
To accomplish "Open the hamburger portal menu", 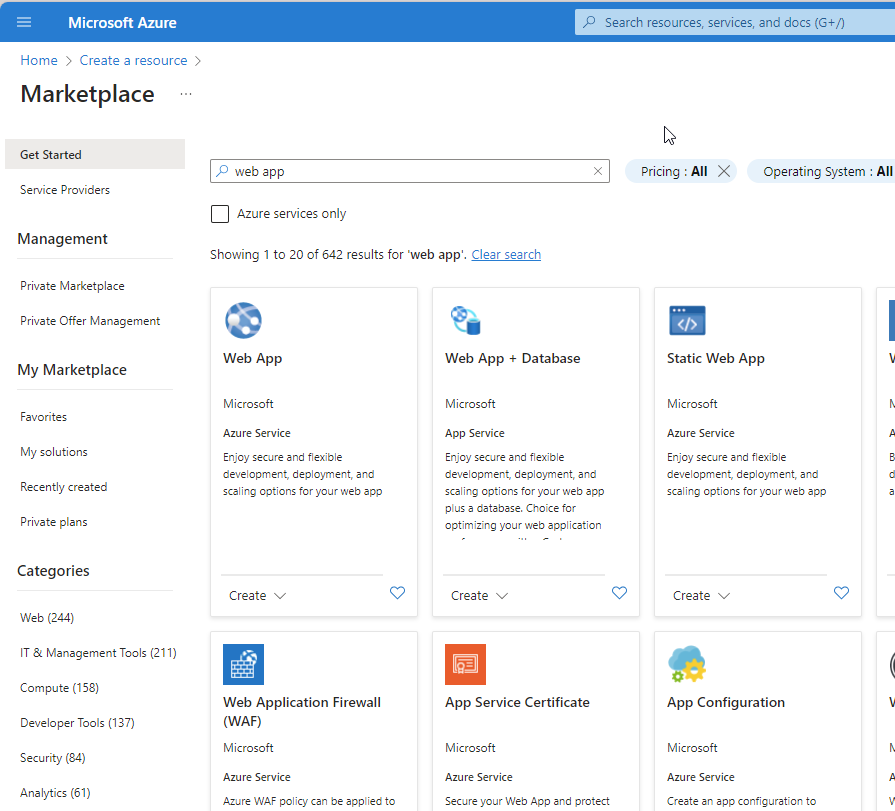I will coord(24,22).
